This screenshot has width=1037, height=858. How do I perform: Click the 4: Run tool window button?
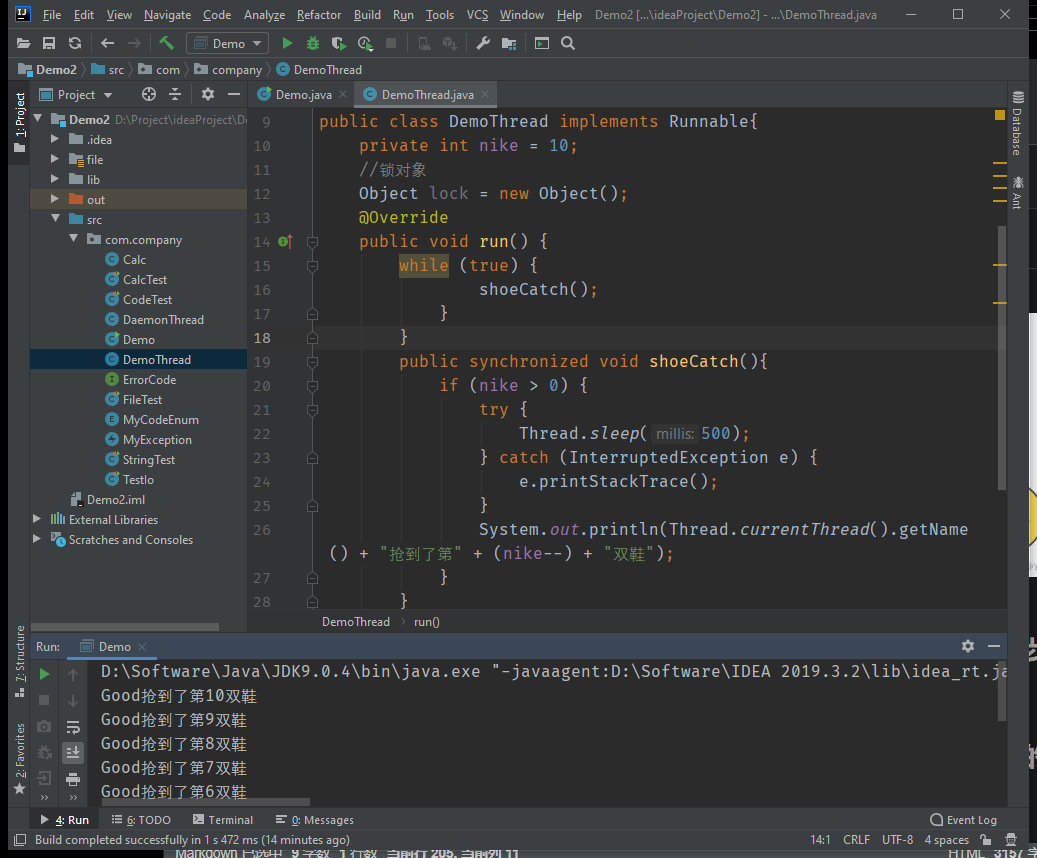pos(65,820)
